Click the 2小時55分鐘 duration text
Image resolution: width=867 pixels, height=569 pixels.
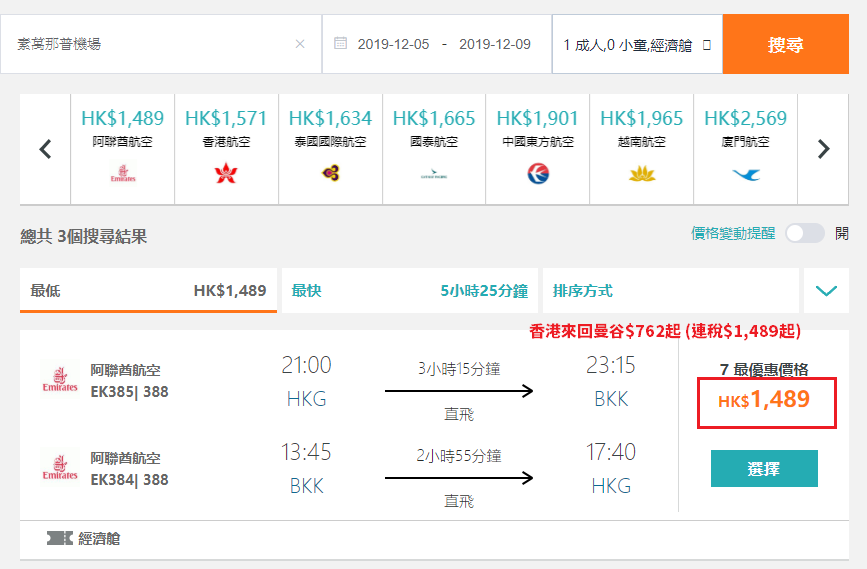click(x=459, y=456)
